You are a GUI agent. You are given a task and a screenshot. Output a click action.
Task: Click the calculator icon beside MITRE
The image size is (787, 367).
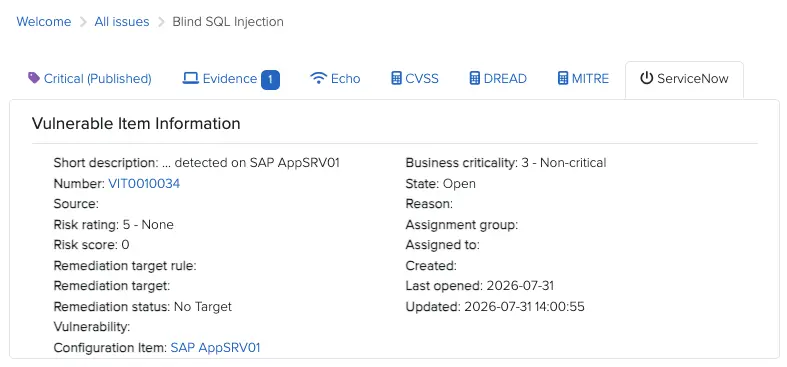pyautogui.click(x=563, y=78)
